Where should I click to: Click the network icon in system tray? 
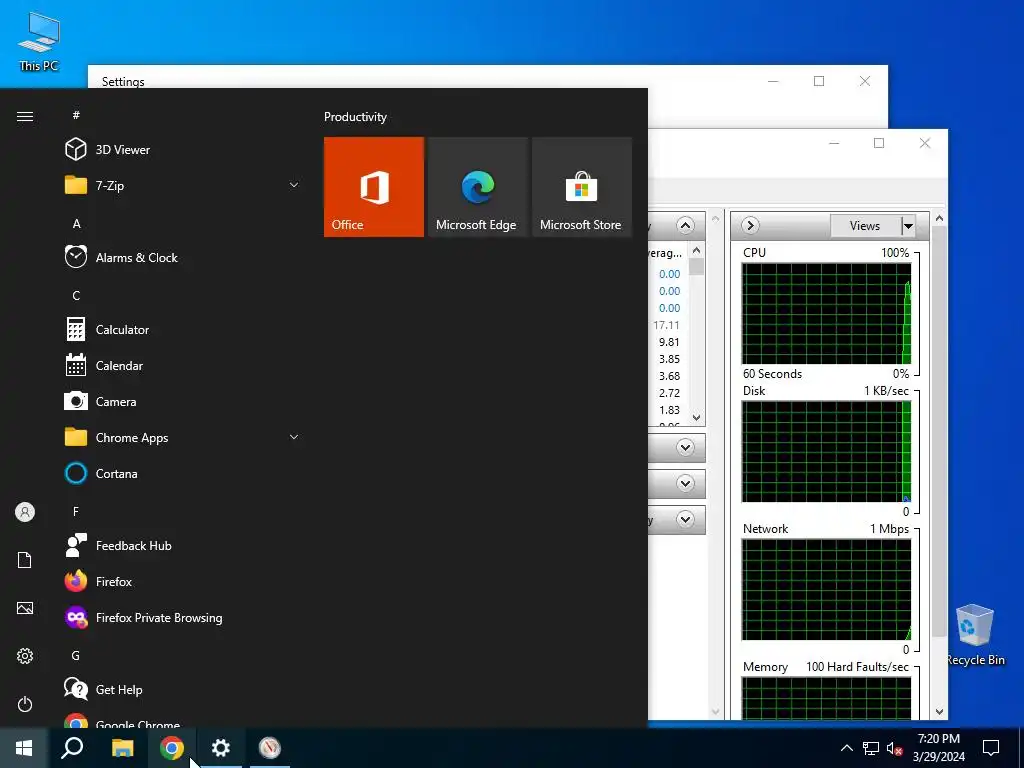(871, 748)
